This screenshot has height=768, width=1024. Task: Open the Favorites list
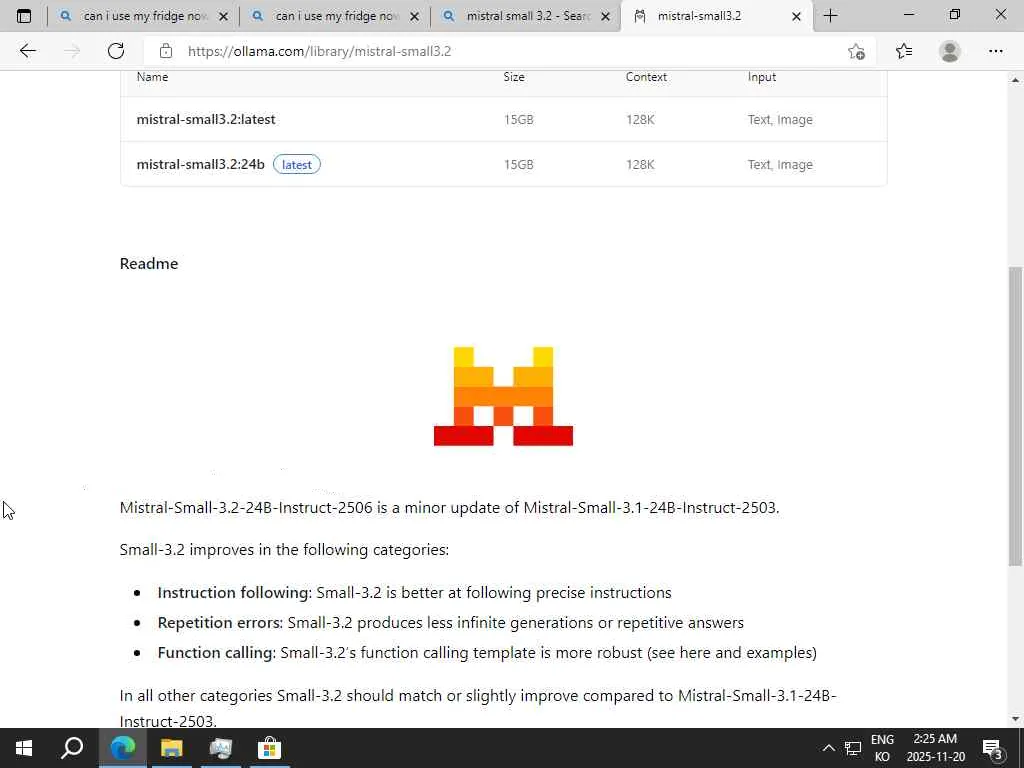(x=904, y=51)
